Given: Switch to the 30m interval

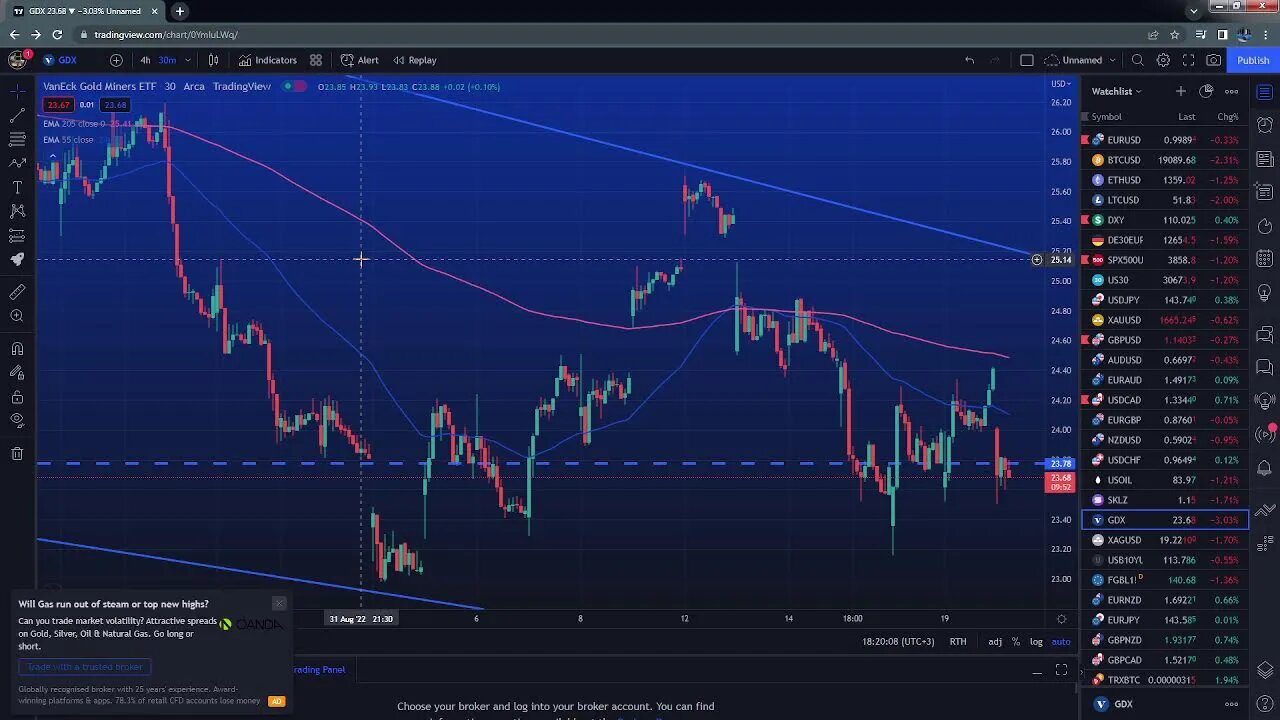Looking at the screenshot, I should click(167, 60).
